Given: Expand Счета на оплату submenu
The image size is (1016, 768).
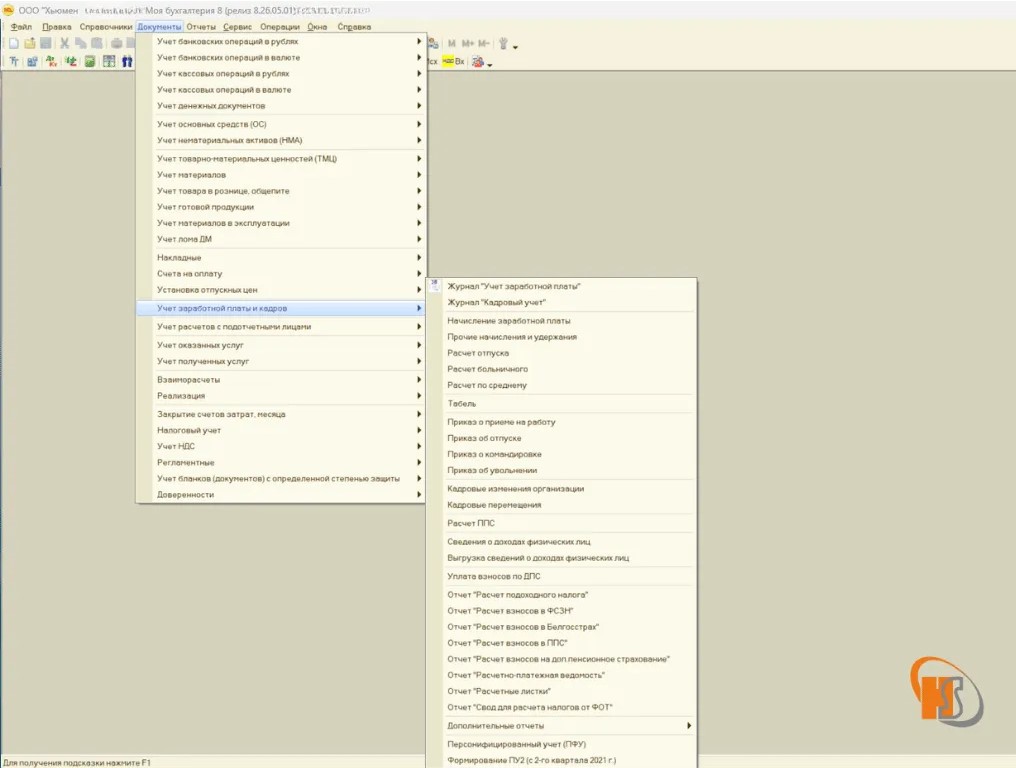Looking at the screenshot, I should [x=281, y=273].
